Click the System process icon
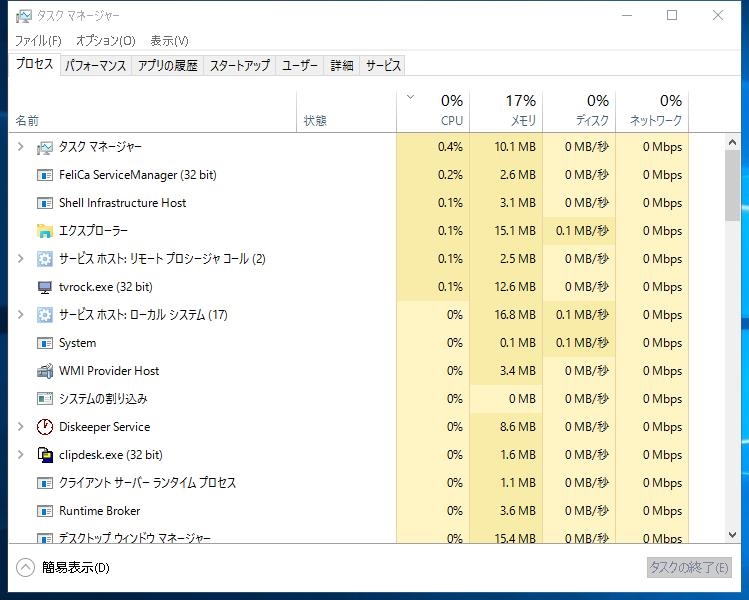 click(x=44, y=343)
